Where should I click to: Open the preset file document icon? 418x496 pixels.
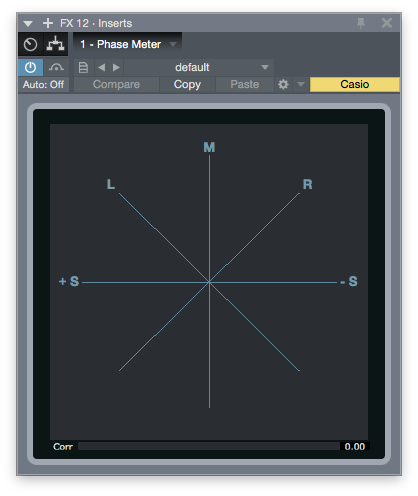tap(83, 68)
